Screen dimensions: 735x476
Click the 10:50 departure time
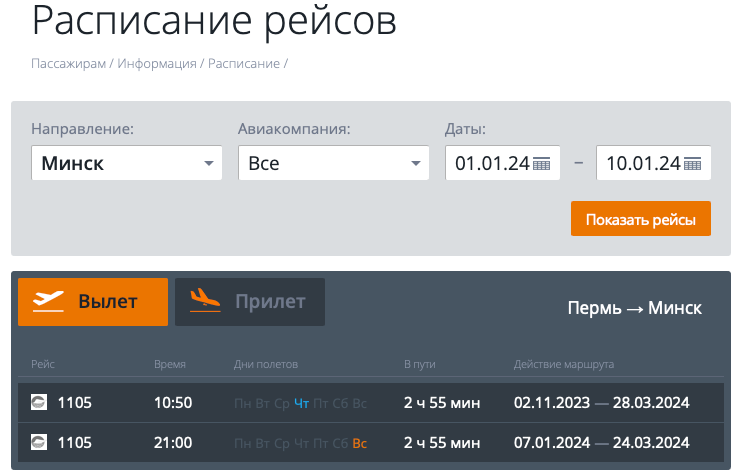173,403
